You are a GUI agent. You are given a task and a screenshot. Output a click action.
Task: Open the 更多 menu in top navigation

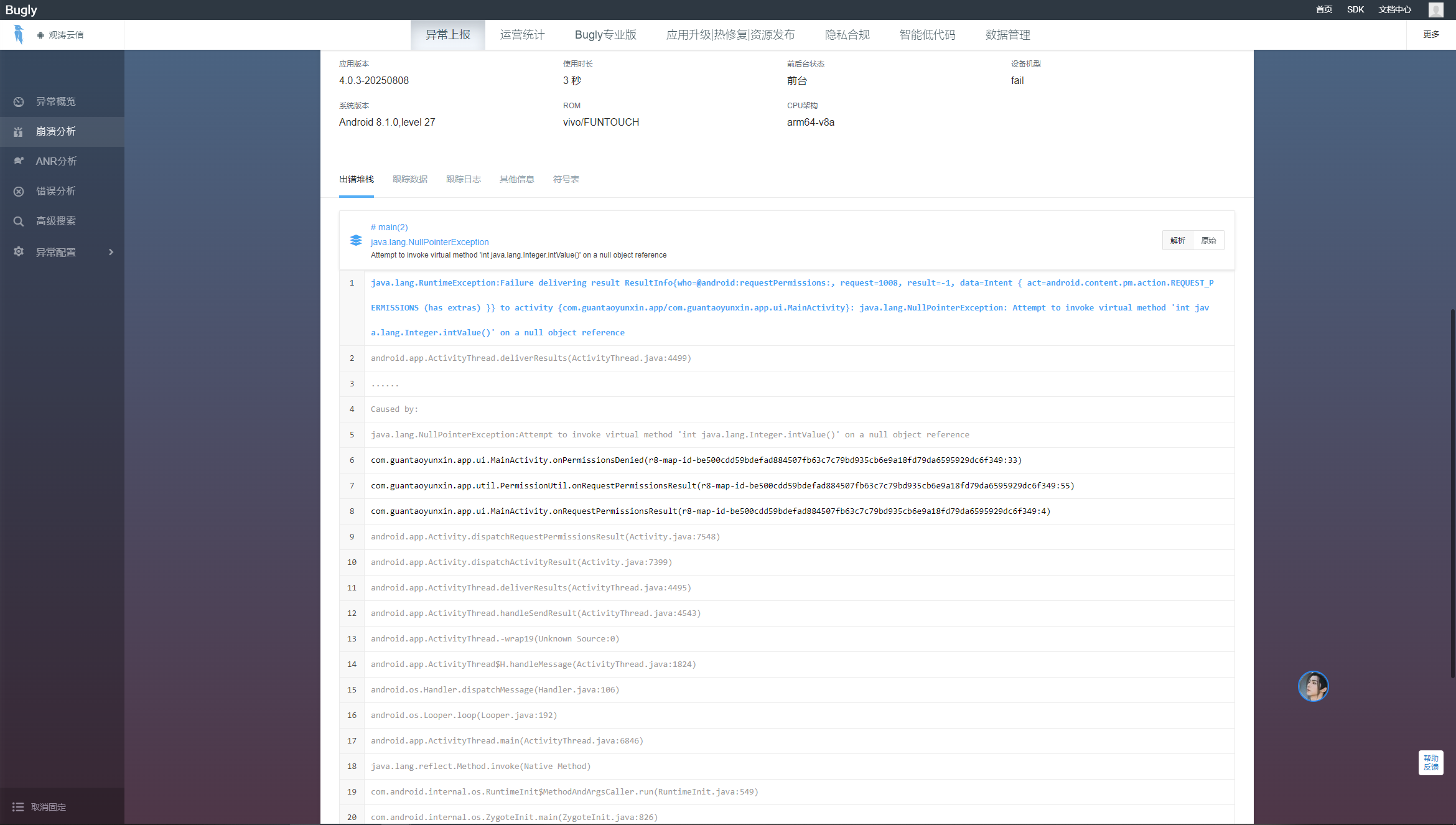(x=1431, y=34)
